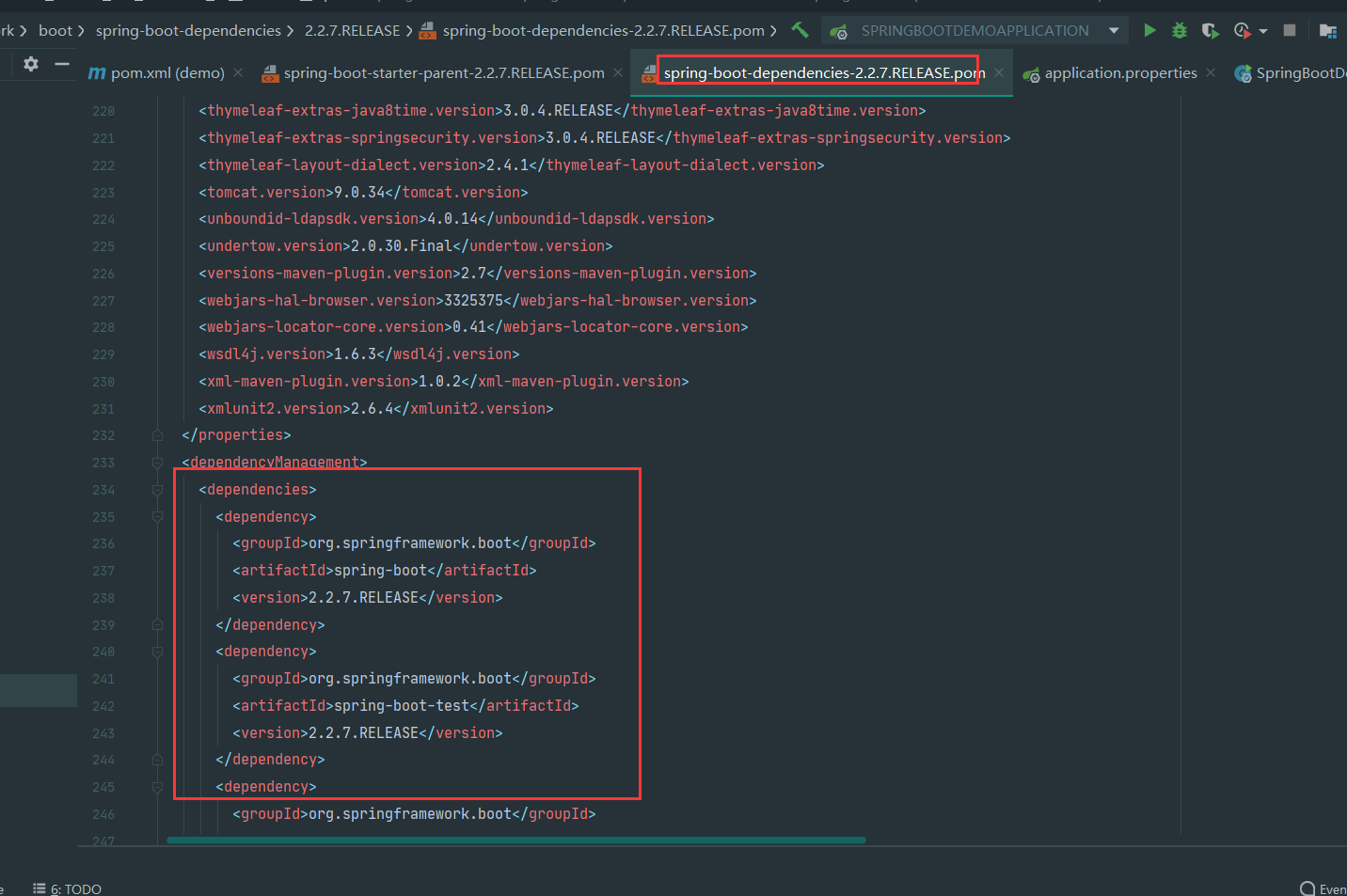The width and height of the screenshot is (1347, 896).
Task: Click the thymeleaf-layout-dialect.version line
Action: [512, 165]
